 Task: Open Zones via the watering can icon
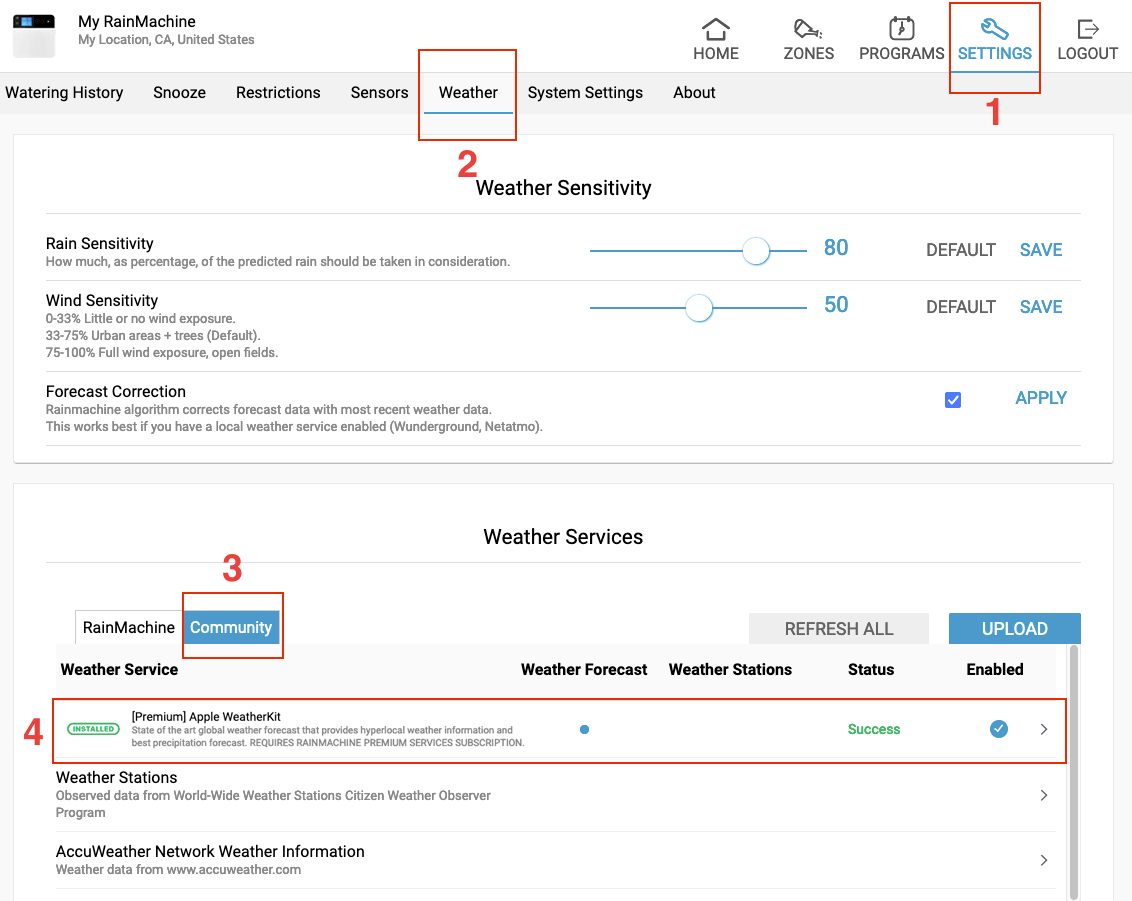coord(808,30)
